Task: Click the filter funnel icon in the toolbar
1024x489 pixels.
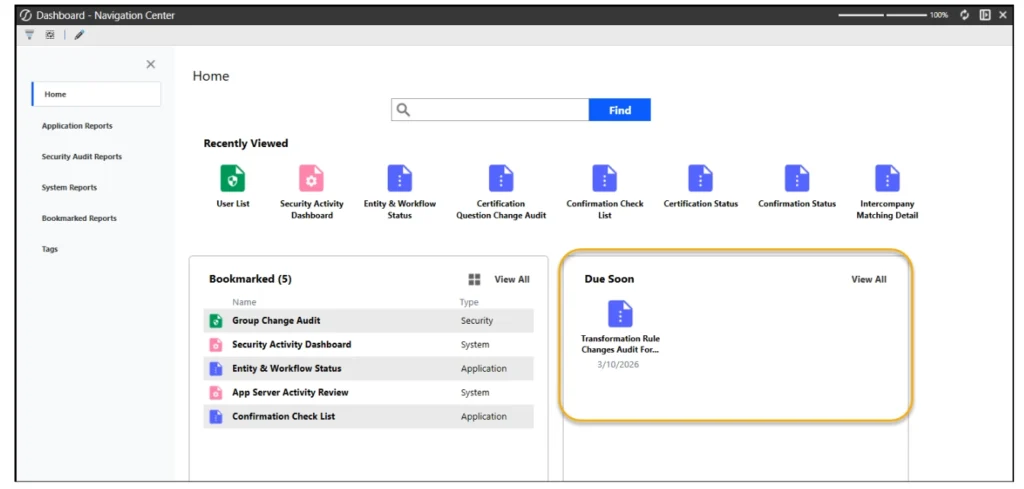Action: 29,34
